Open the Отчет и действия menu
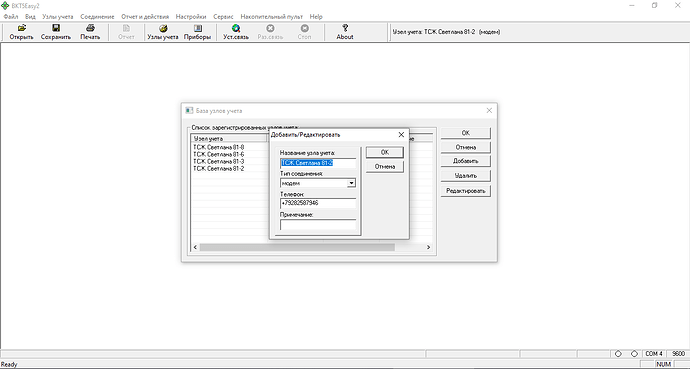This screenshot has height=369, width=690. (145, 17)
